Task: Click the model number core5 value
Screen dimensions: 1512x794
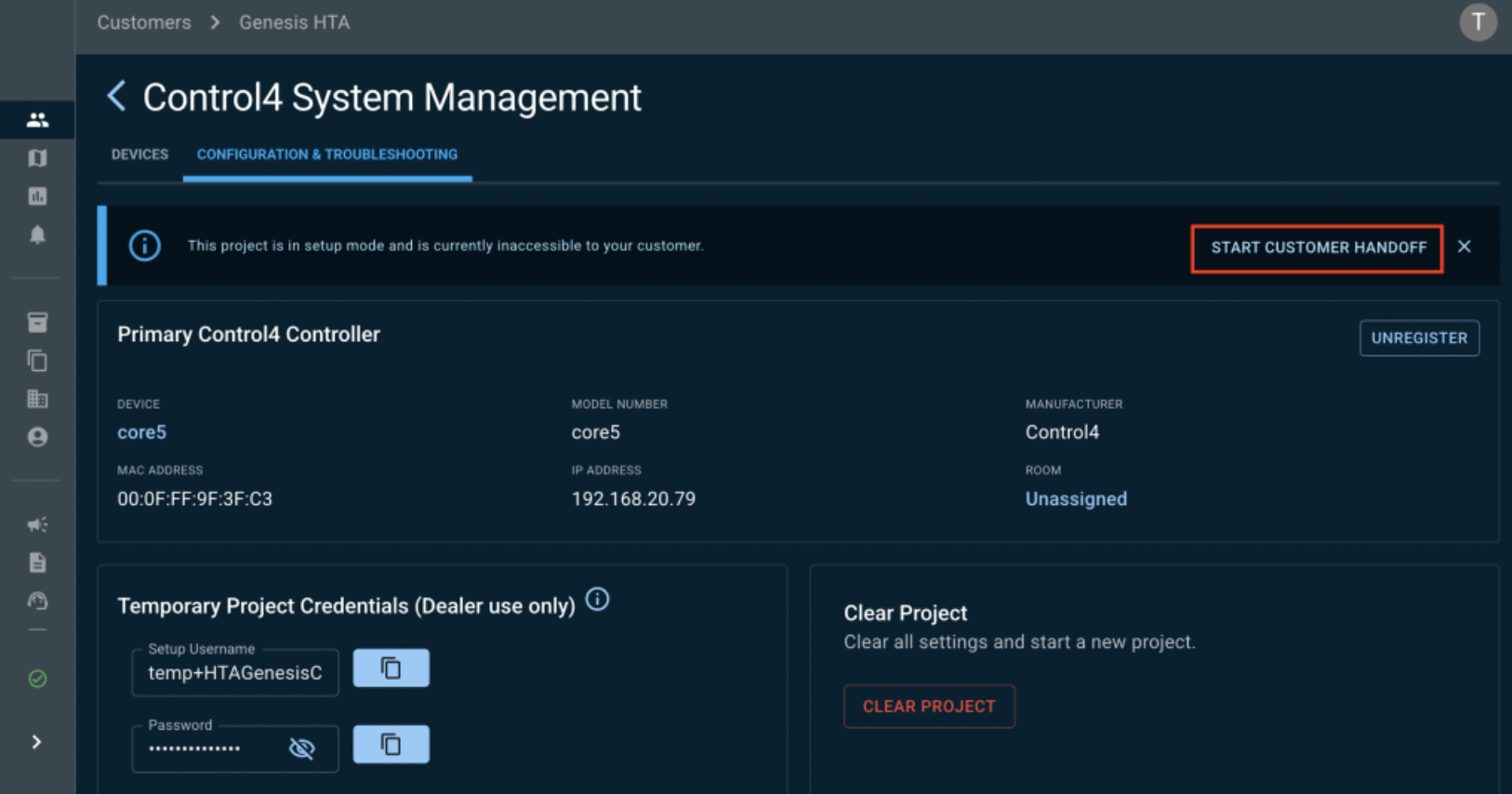Action: click(x=595, y=432)
